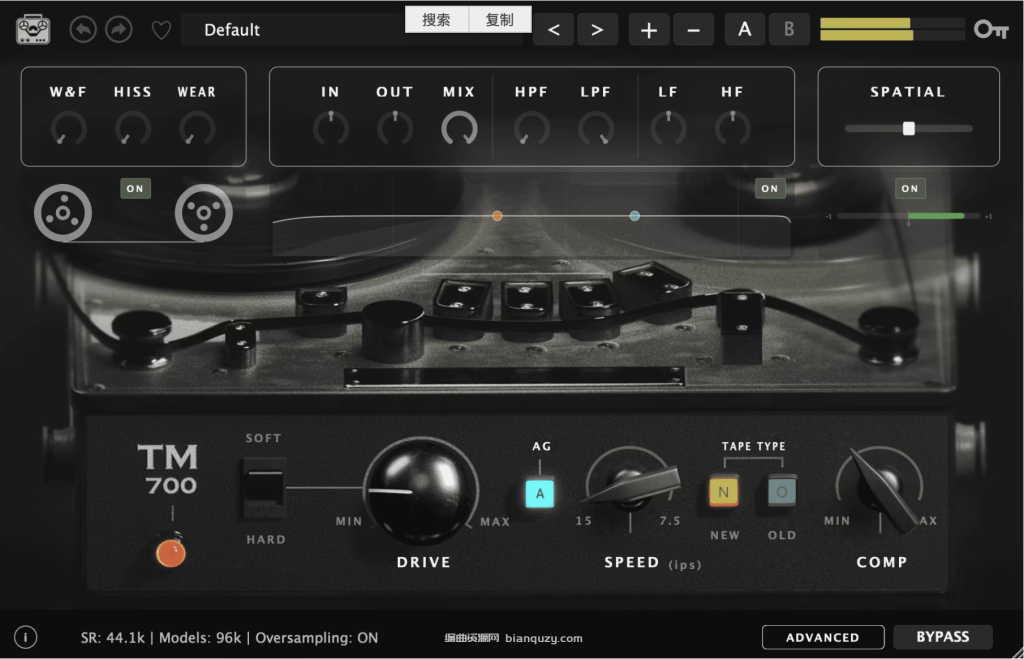The image size is (1024, 659).
Task: Toggle the Spatial ON switch
Action: coord(909,188)
